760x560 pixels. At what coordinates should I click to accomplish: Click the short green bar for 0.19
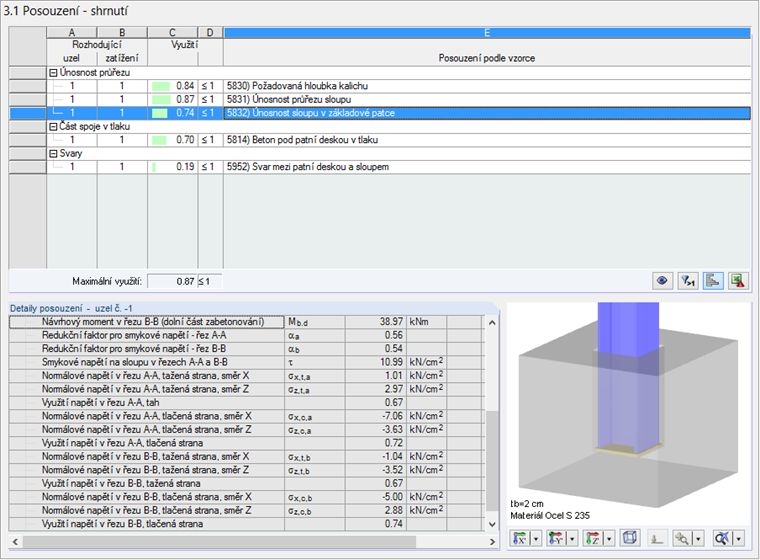[x=154, y=167]
